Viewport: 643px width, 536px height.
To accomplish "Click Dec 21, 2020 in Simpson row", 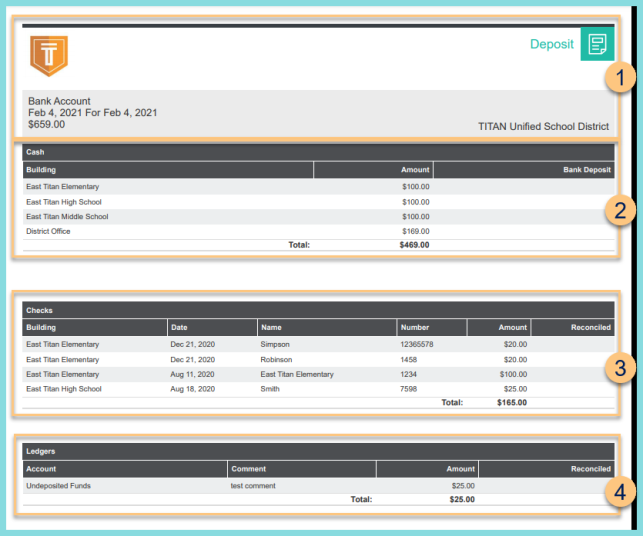I will (x=193, y=344).
